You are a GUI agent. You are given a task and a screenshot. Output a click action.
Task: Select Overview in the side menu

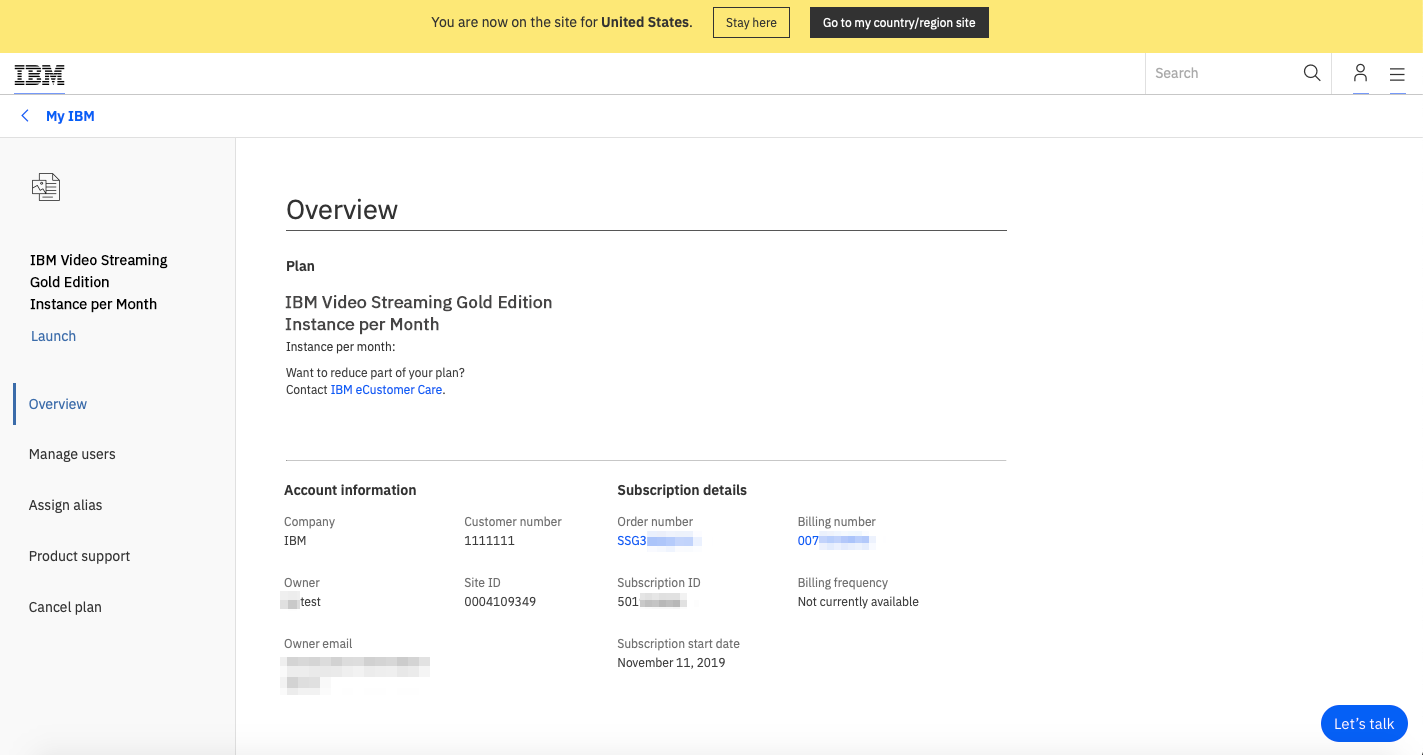(x=58, y=404)
